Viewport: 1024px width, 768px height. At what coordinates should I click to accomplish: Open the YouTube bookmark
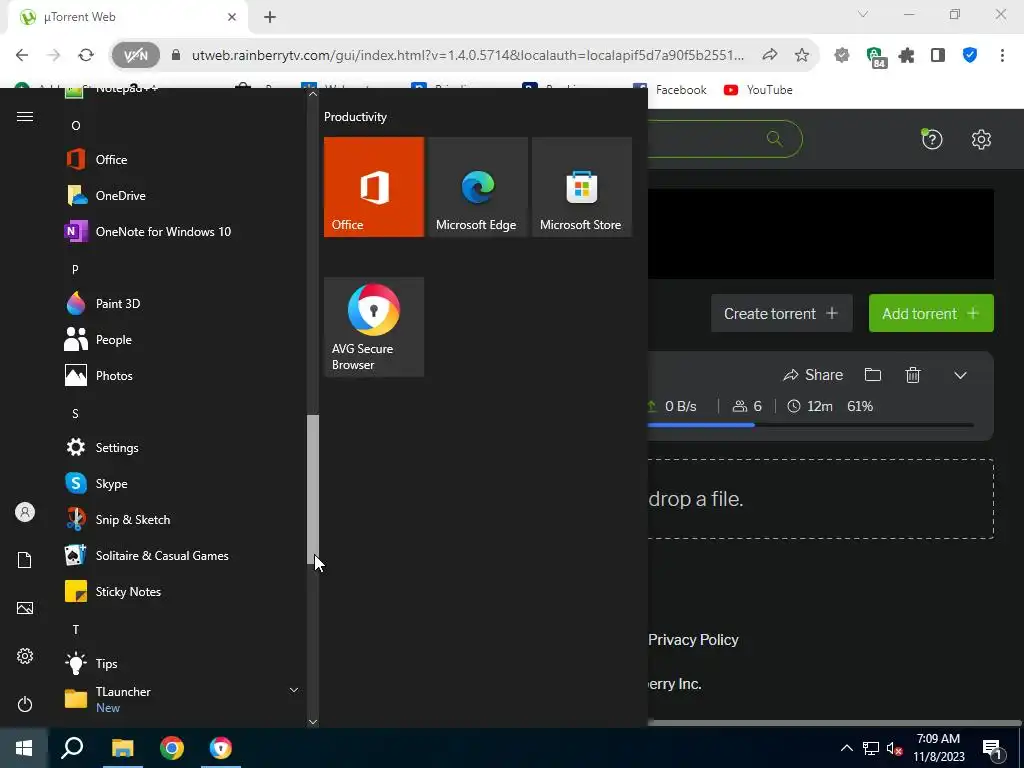(758, 89)
